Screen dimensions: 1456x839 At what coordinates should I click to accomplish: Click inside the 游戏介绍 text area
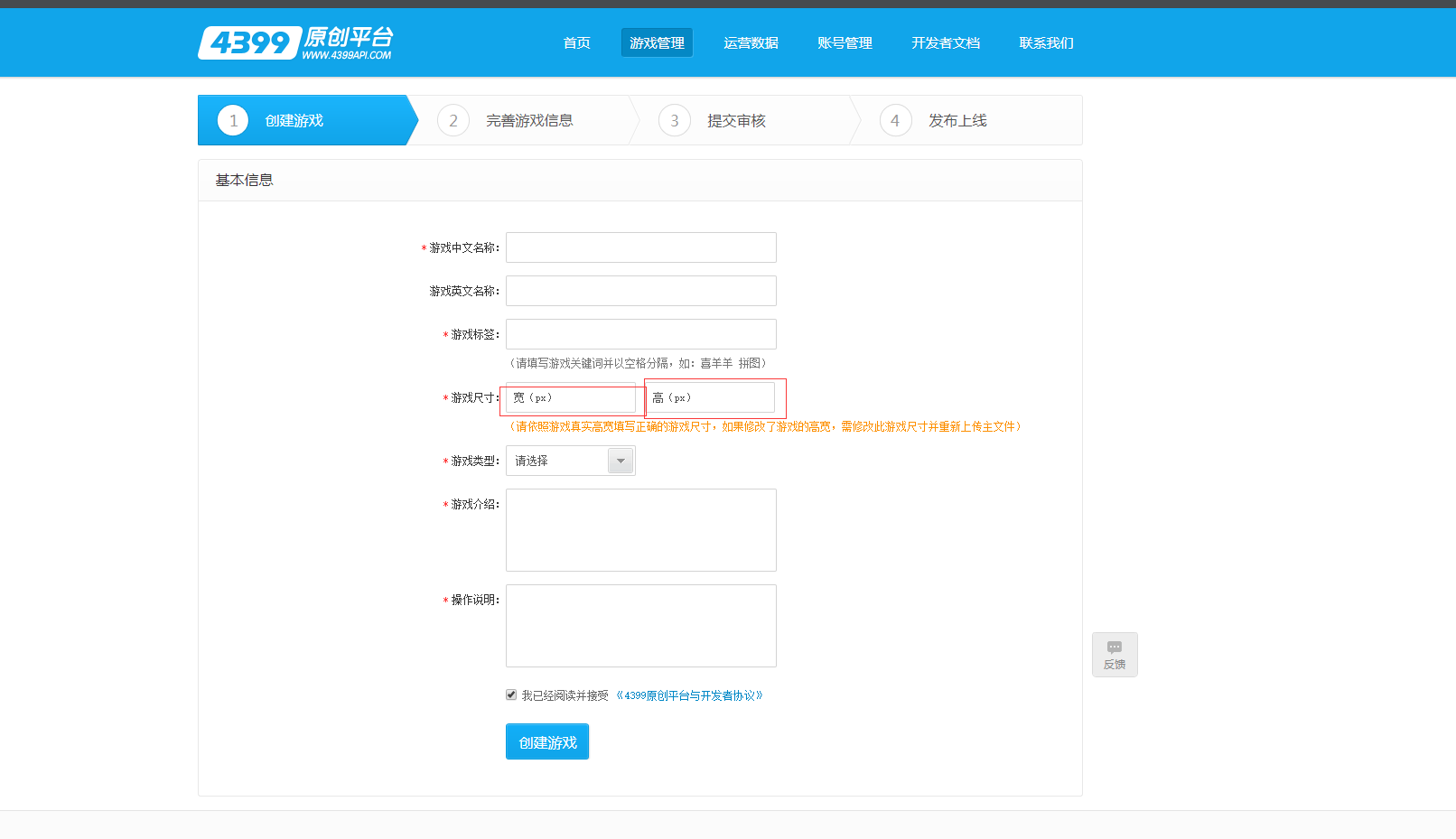coord(640,530)
